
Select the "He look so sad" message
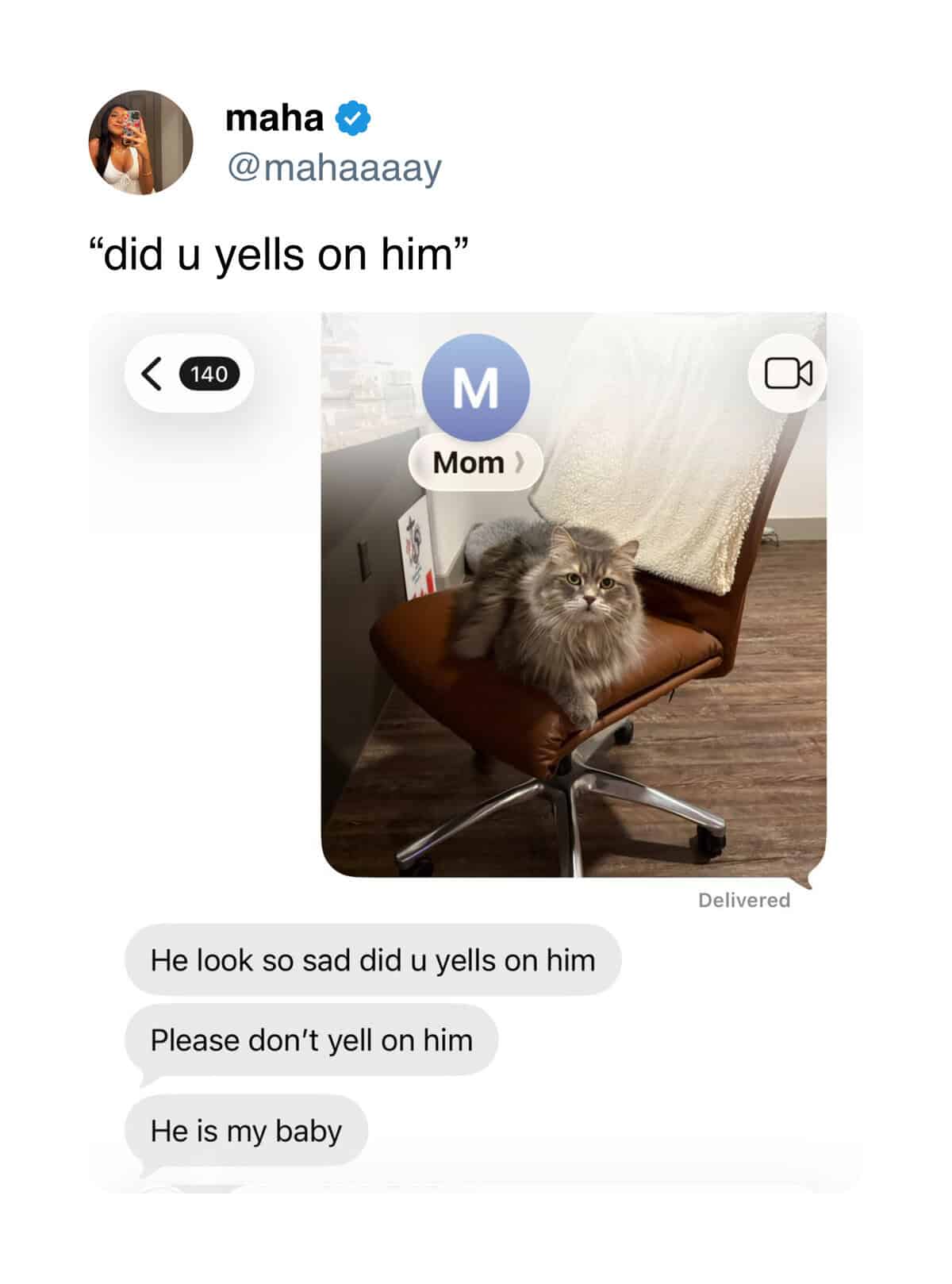tap(373, 960)
